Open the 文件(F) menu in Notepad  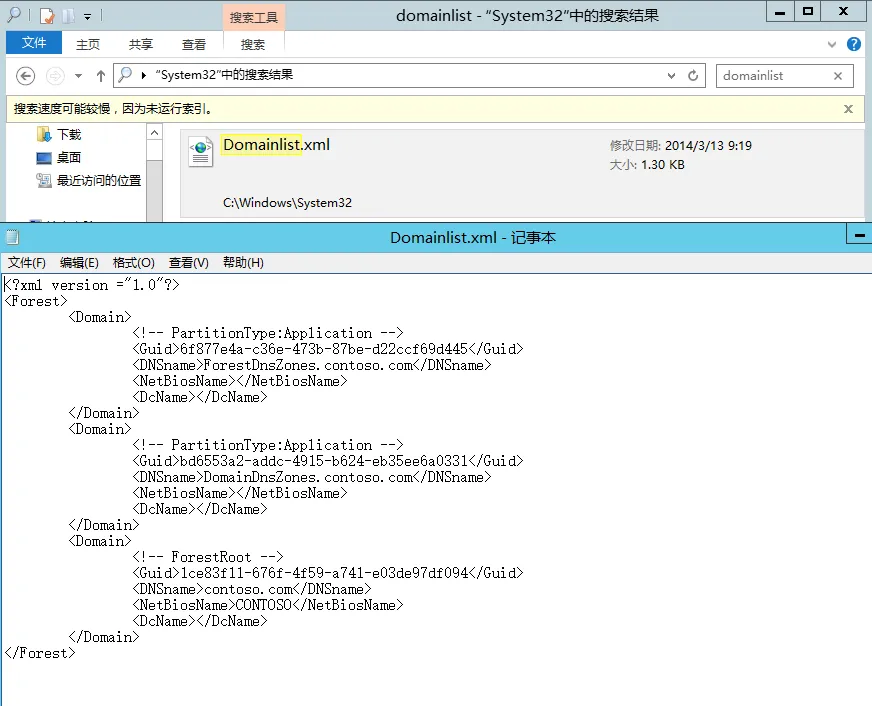(x=27, y=263)
